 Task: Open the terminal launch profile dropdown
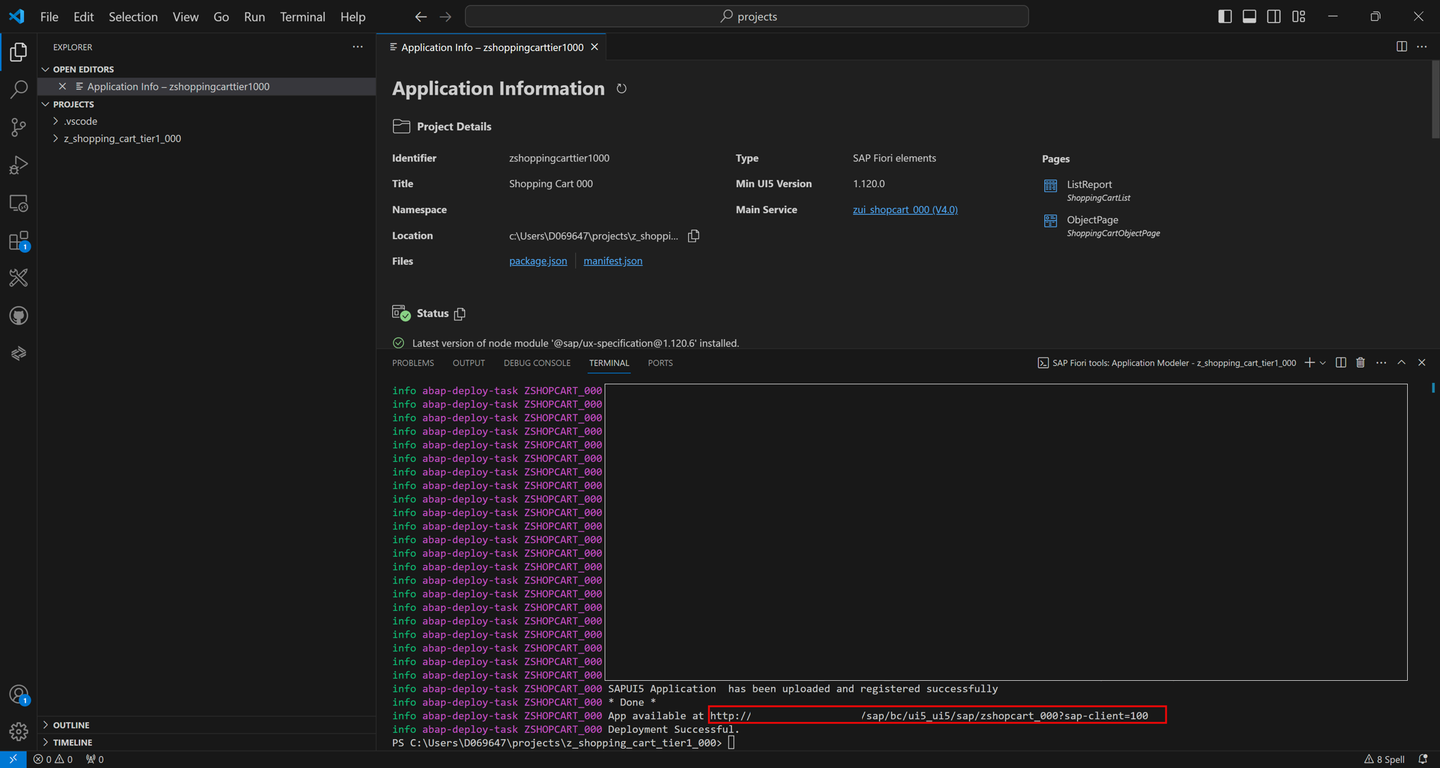click(x=1323, y=363)
